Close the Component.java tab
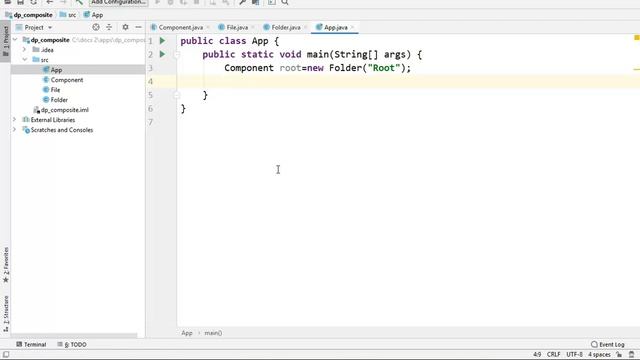This screenshot has height=360, width=640. [208, 27]
